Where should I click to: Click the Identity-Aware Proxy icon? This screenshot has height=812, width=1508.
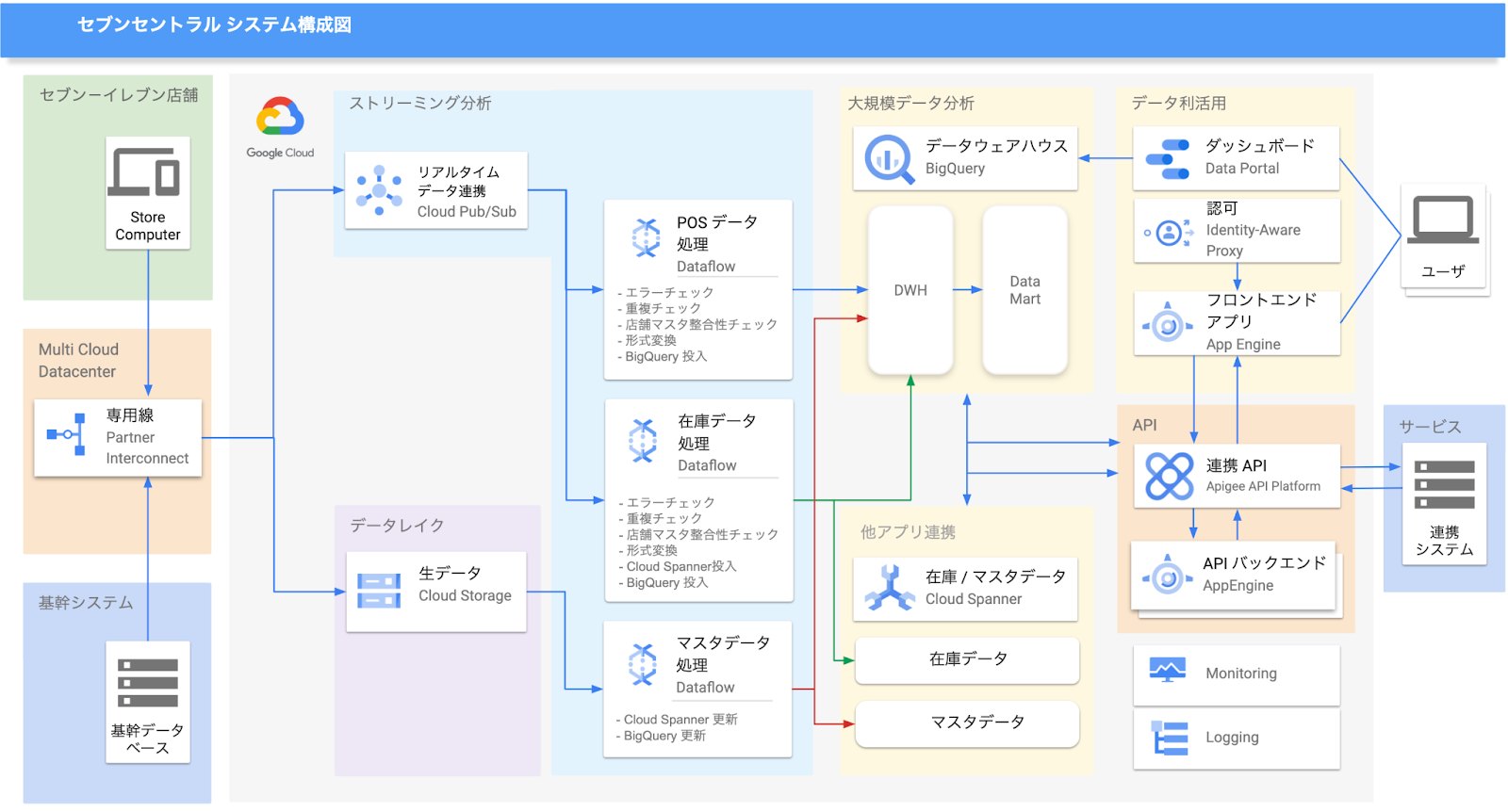click(x=1168, y=232)
